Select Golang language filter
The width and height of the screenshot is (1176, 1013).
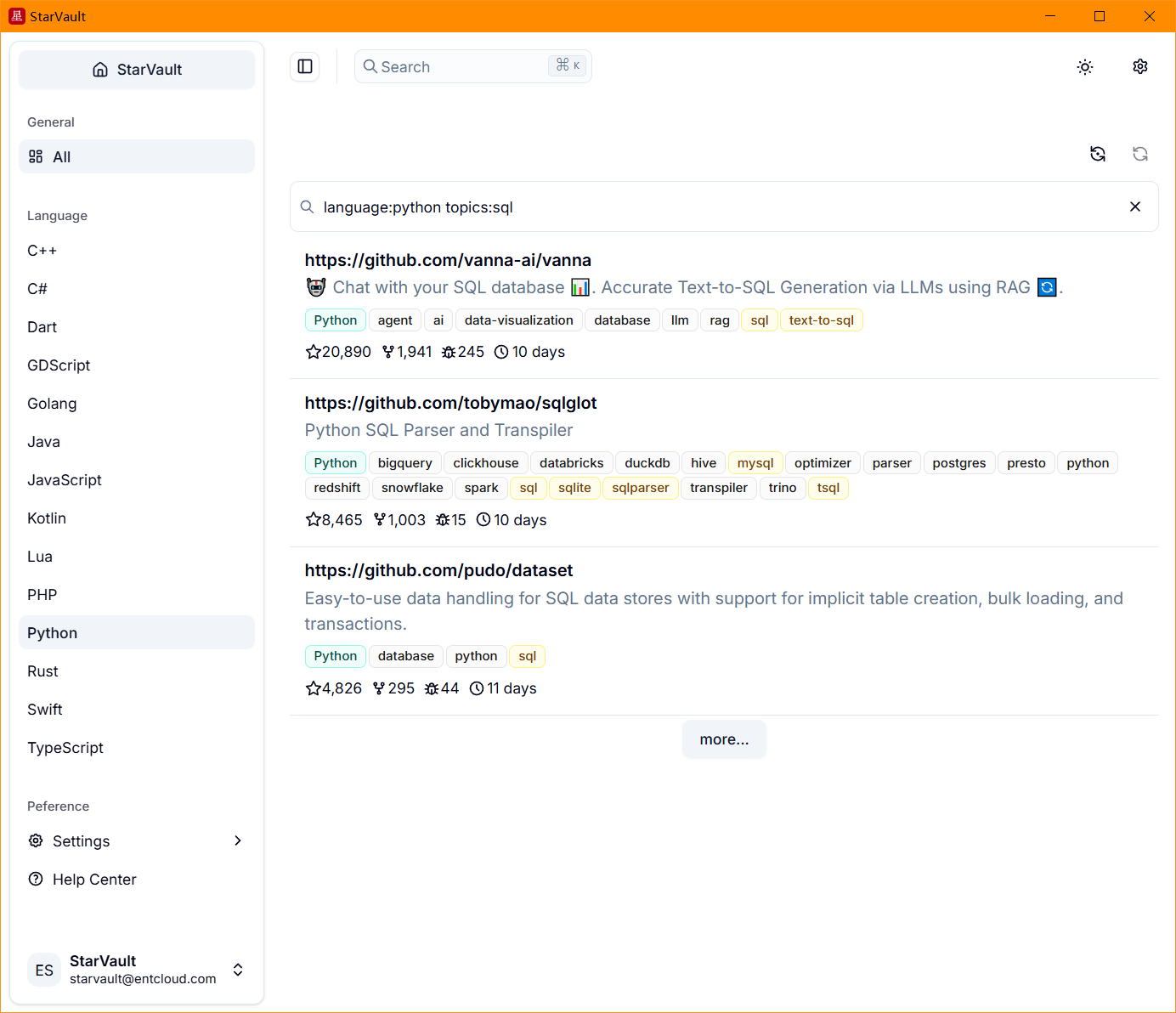pos(137,404)
